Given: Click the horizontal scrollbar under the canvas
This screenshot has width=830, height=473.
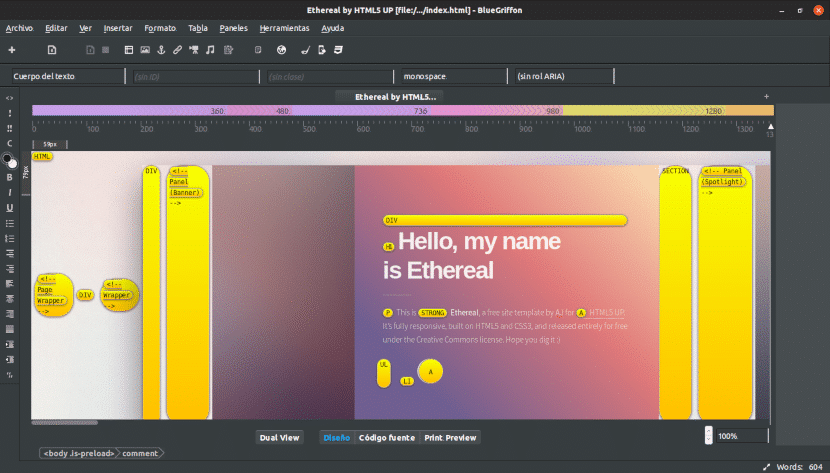Looking at the screenshot, I should click(x=65, y=423).
